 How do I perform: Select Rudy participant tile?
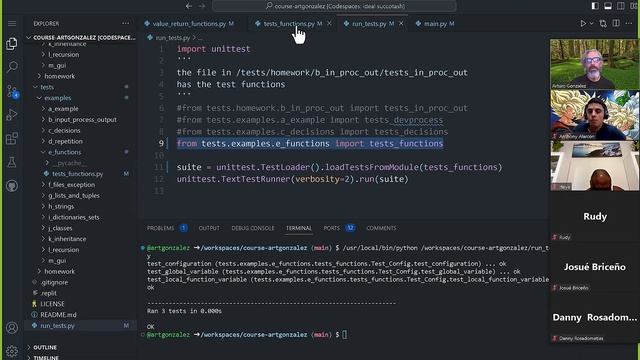(x=595, y=217)
